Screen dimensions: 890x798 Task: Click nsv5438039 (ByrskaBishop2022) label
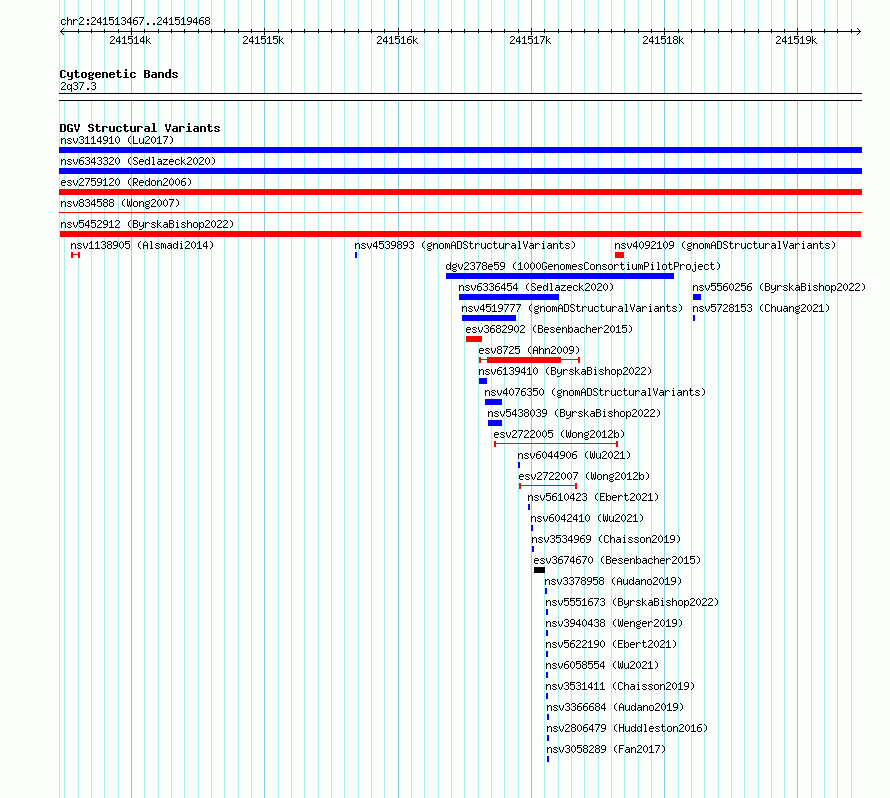(574, 413)
